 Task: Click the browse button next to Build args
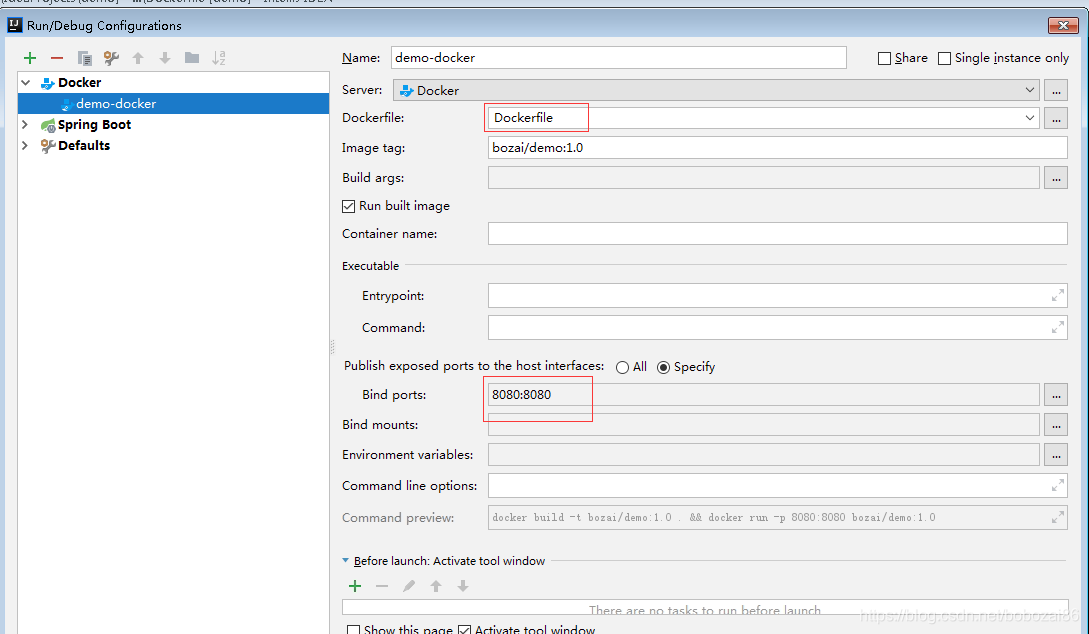1055,178
